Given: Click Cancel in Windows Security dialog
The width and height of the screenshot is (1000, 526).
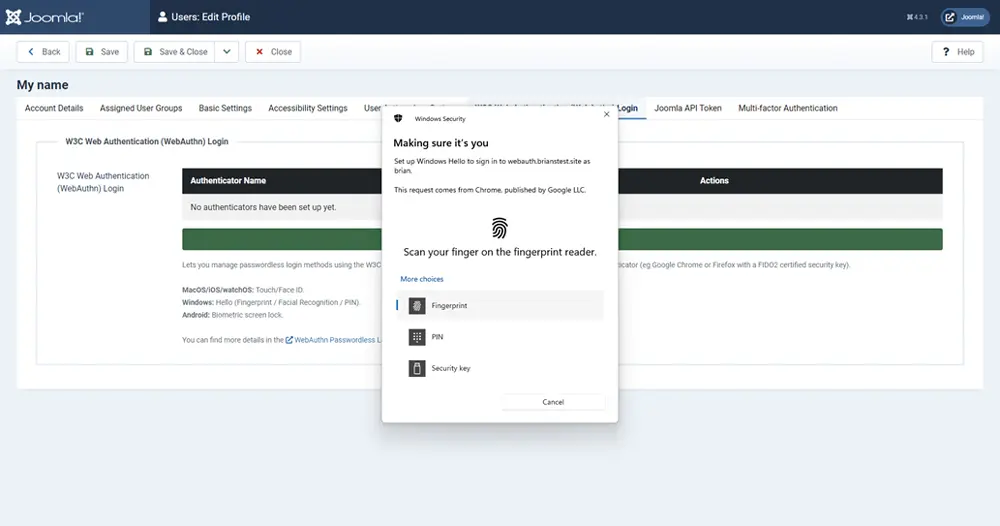Looking at the screenshot, I should coord(553,402).
